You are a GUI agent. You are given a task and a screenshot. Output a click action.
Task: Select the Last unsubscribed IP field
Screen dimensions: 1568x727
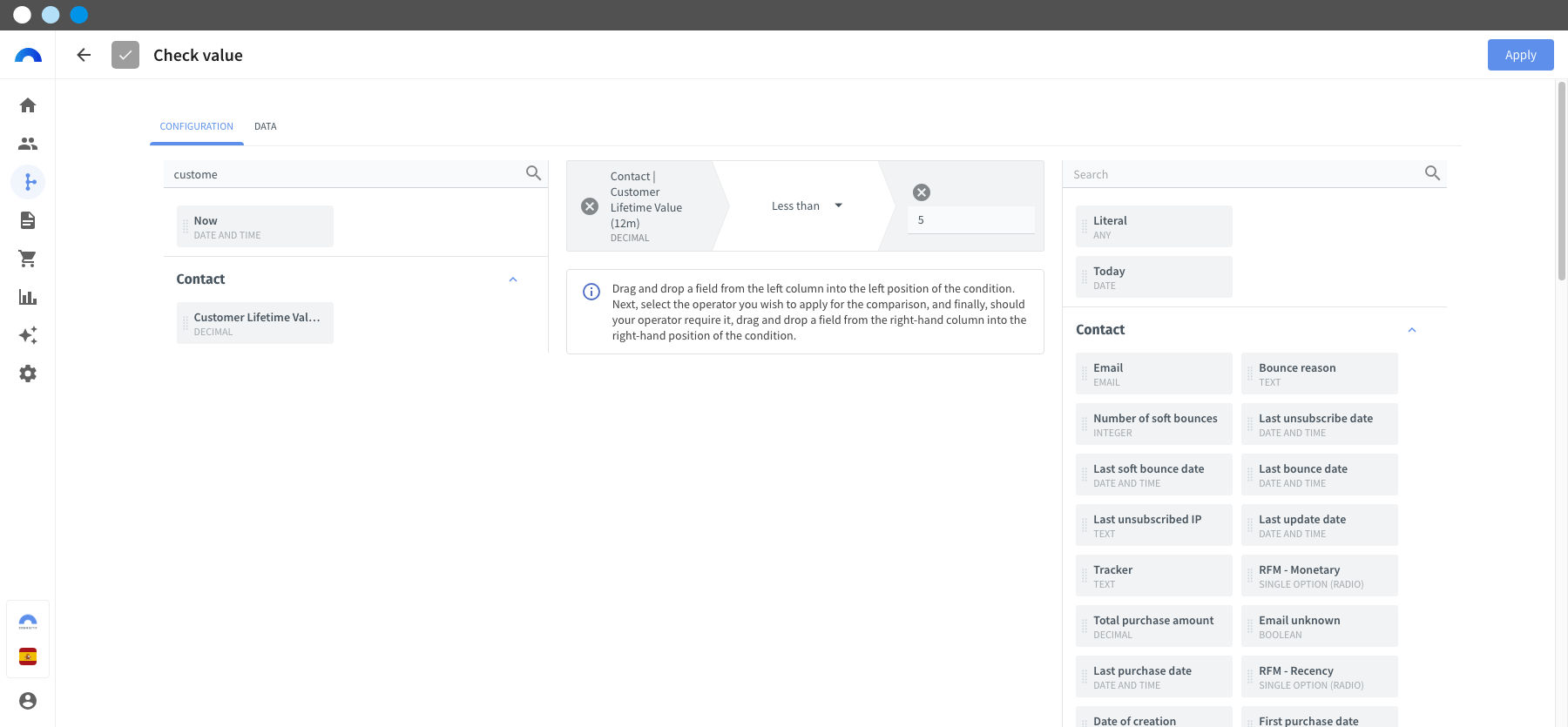point(1154,525)
